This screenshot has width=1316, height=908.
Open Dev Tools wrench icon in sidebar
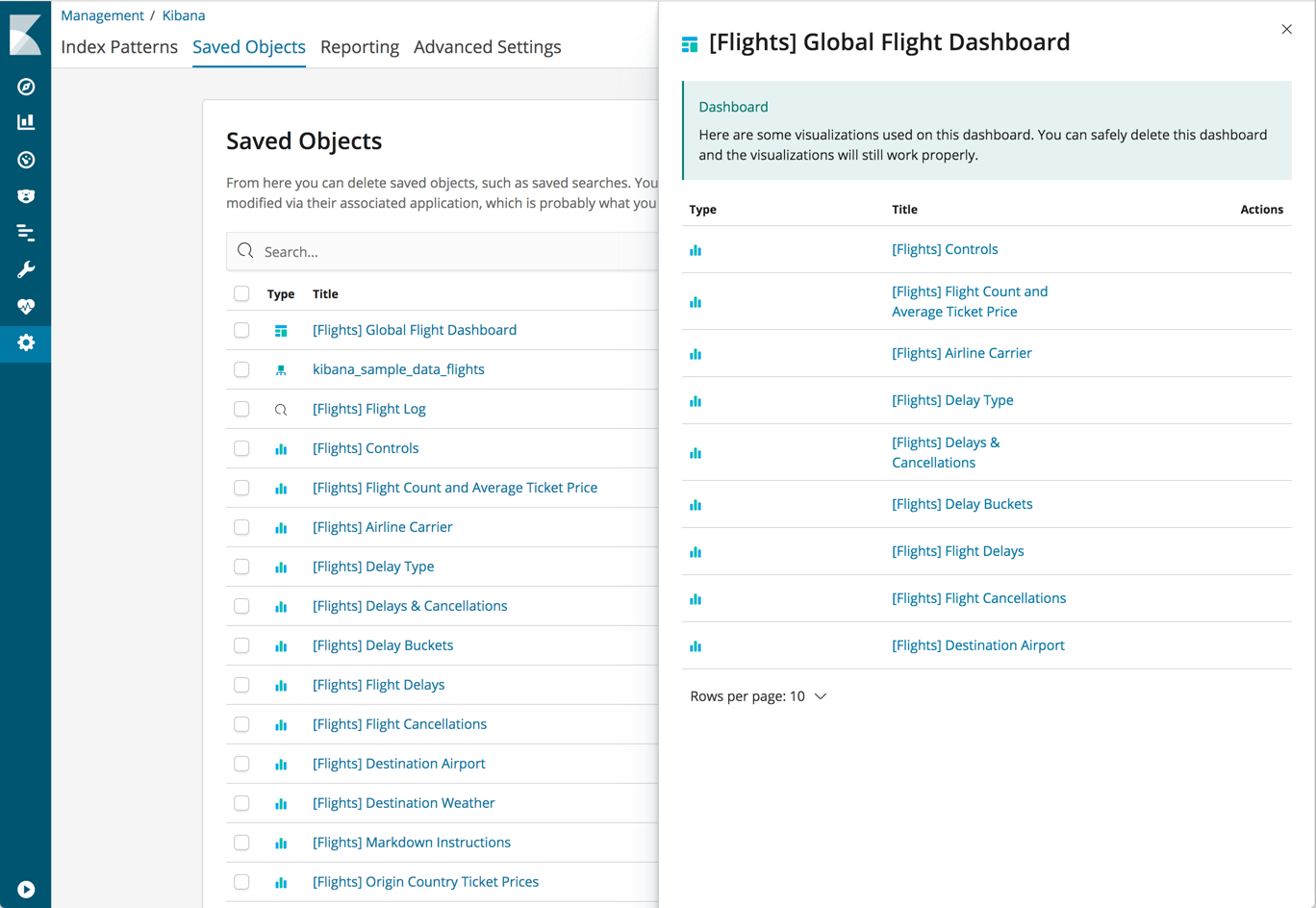pyautogui.click(x=26, y=269)
